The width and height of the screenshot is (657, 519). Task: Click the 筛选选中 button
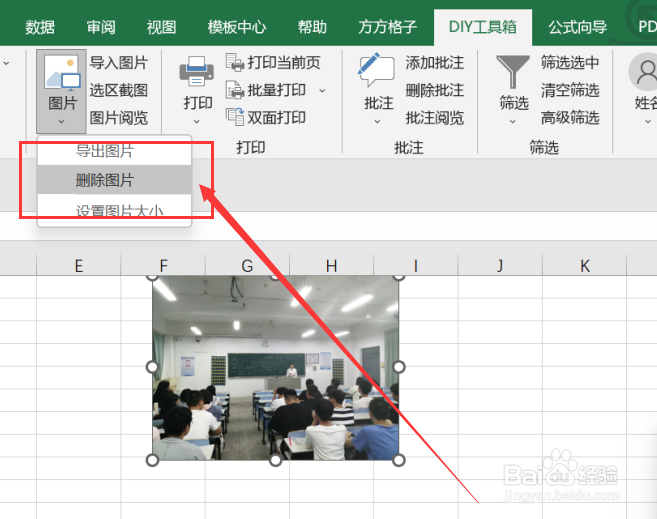[570, 63]
